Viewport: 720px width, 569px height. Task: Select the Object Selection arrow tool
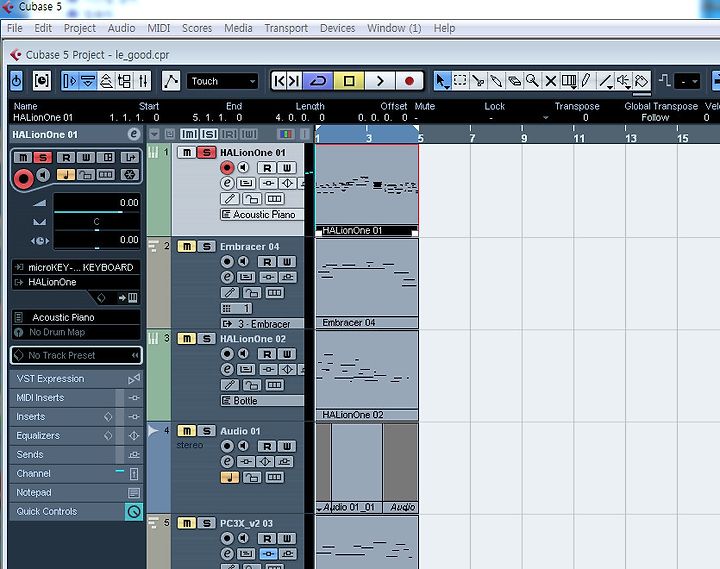pos(442,81)
